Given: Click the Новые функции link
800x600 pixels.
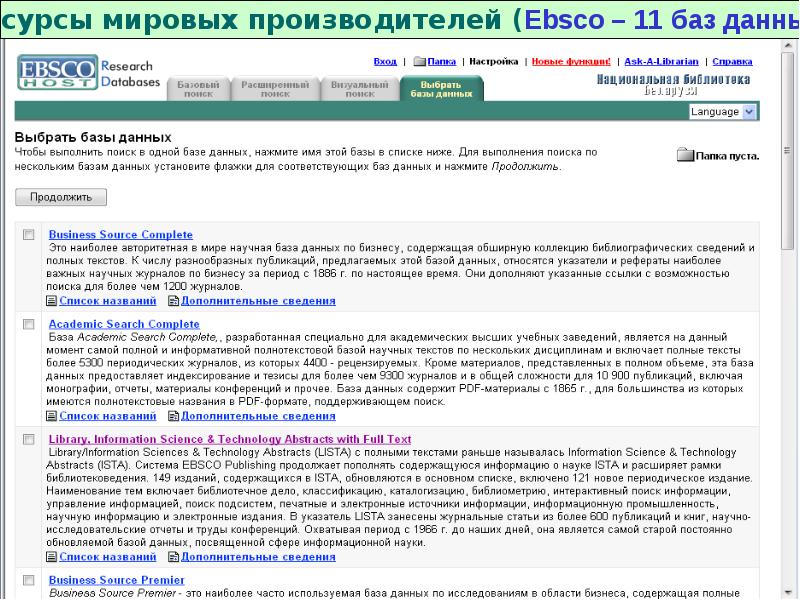Looking at the screenshot, I should (572, 61).
